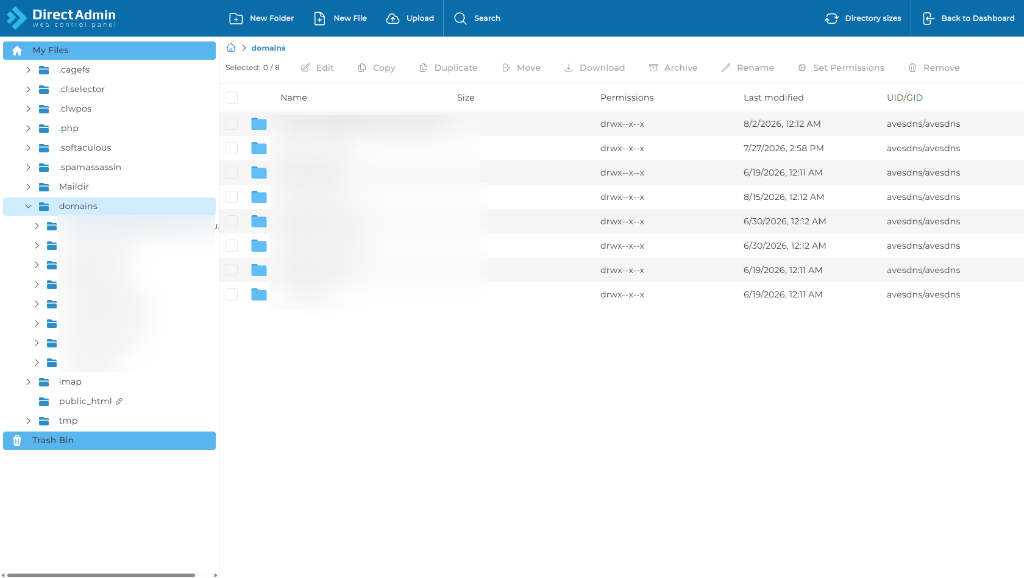
Task: Expand the imap tree node
Action: pos(28,382)
